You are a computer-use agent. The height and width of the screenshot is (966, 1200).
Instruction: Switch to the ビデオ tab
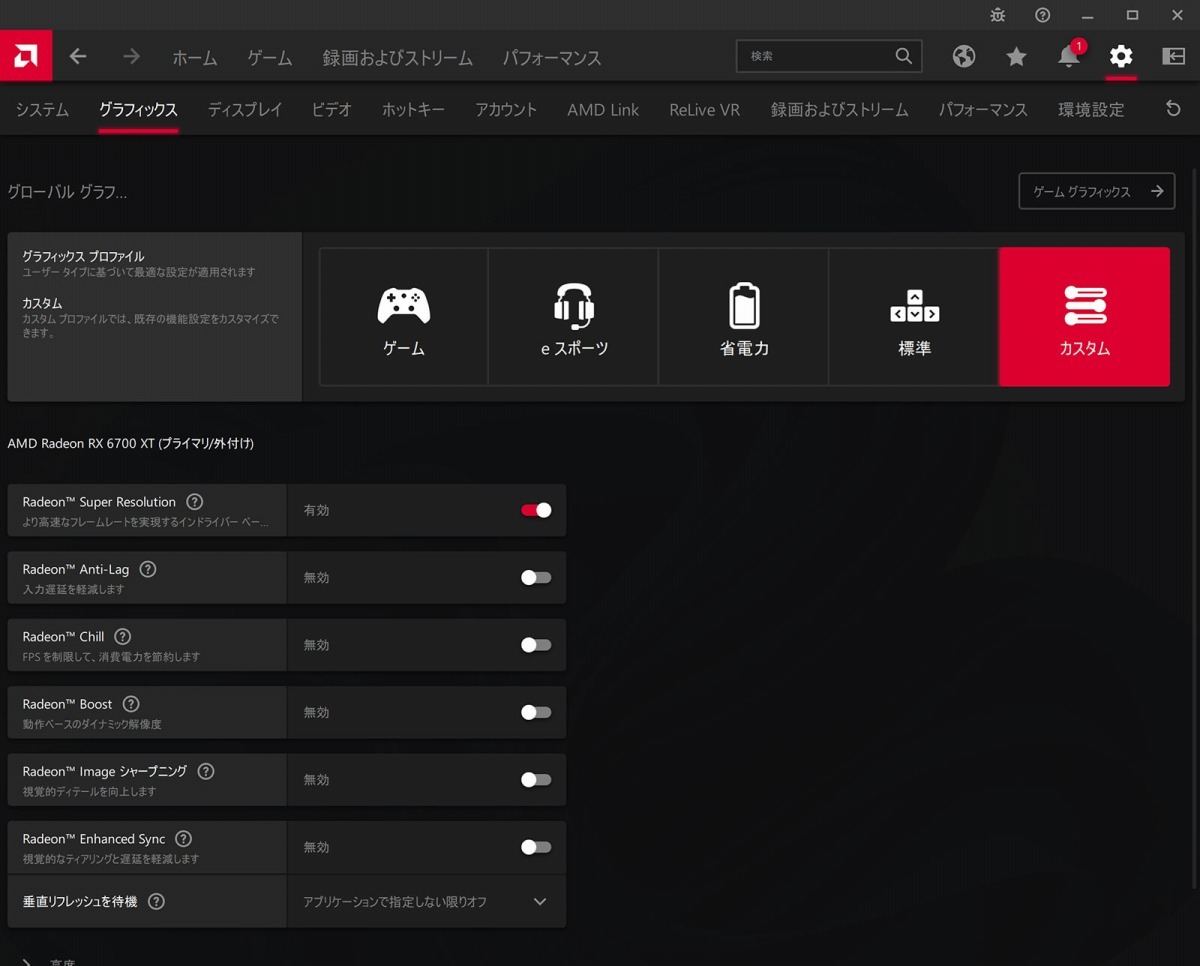(x=331, y=109)
